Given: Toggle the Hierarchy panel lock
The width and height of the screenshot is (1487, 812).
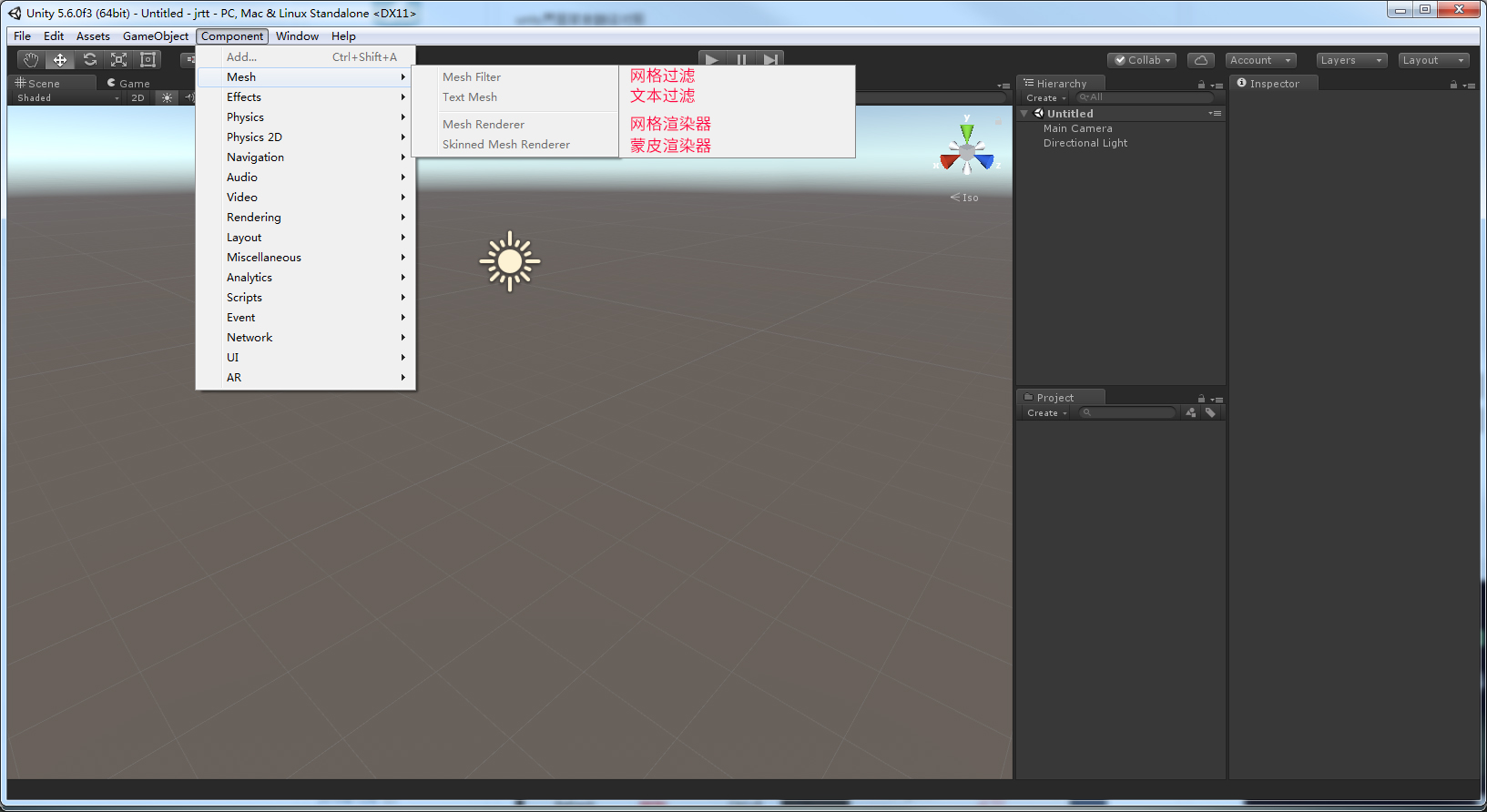Looking at the screenshot, I should [1201, 85].
